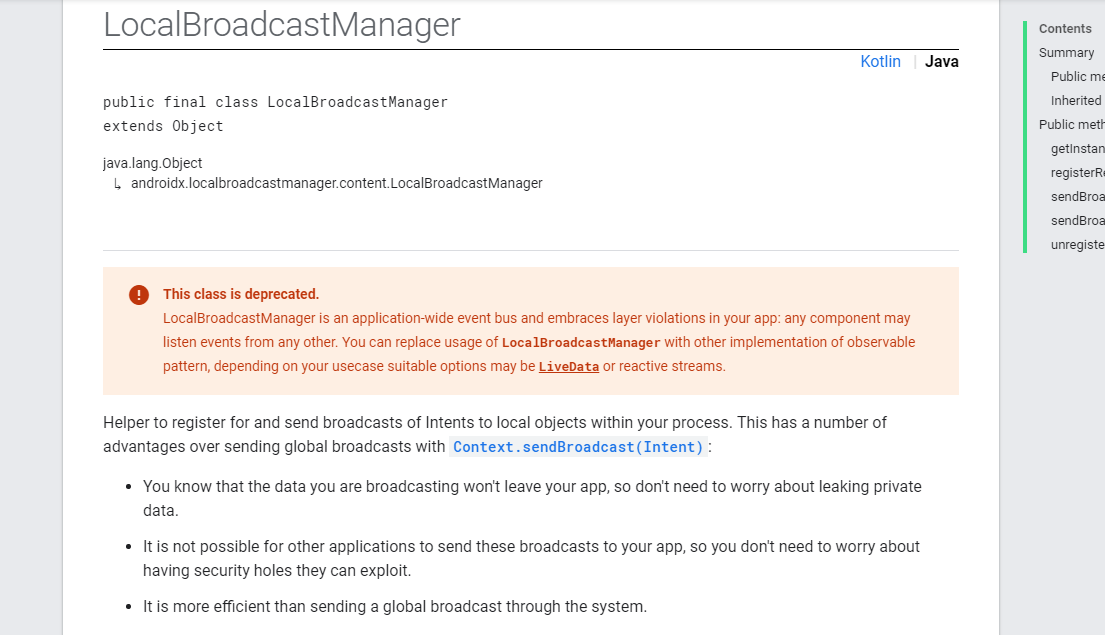
Task: Select the Kotlin language link
Action: click(880, 61)
